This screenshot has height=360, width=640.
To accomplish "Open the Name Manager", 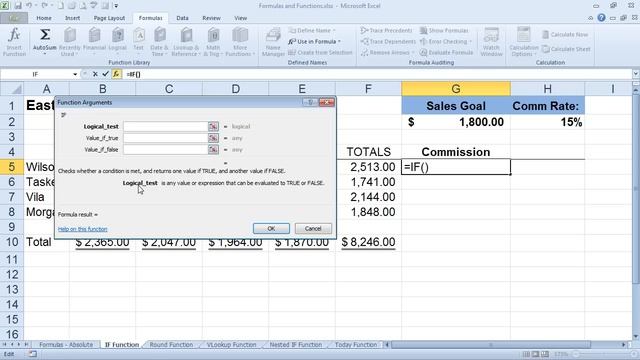I will (273, 42).
